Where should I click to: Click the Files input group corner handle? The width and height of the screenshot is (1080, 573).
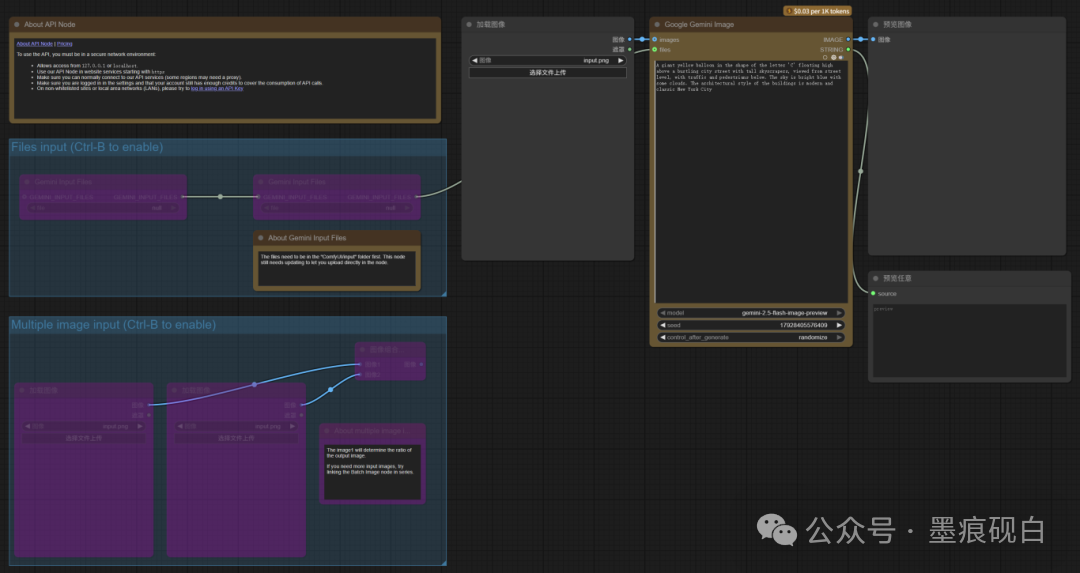click(444, 294)
